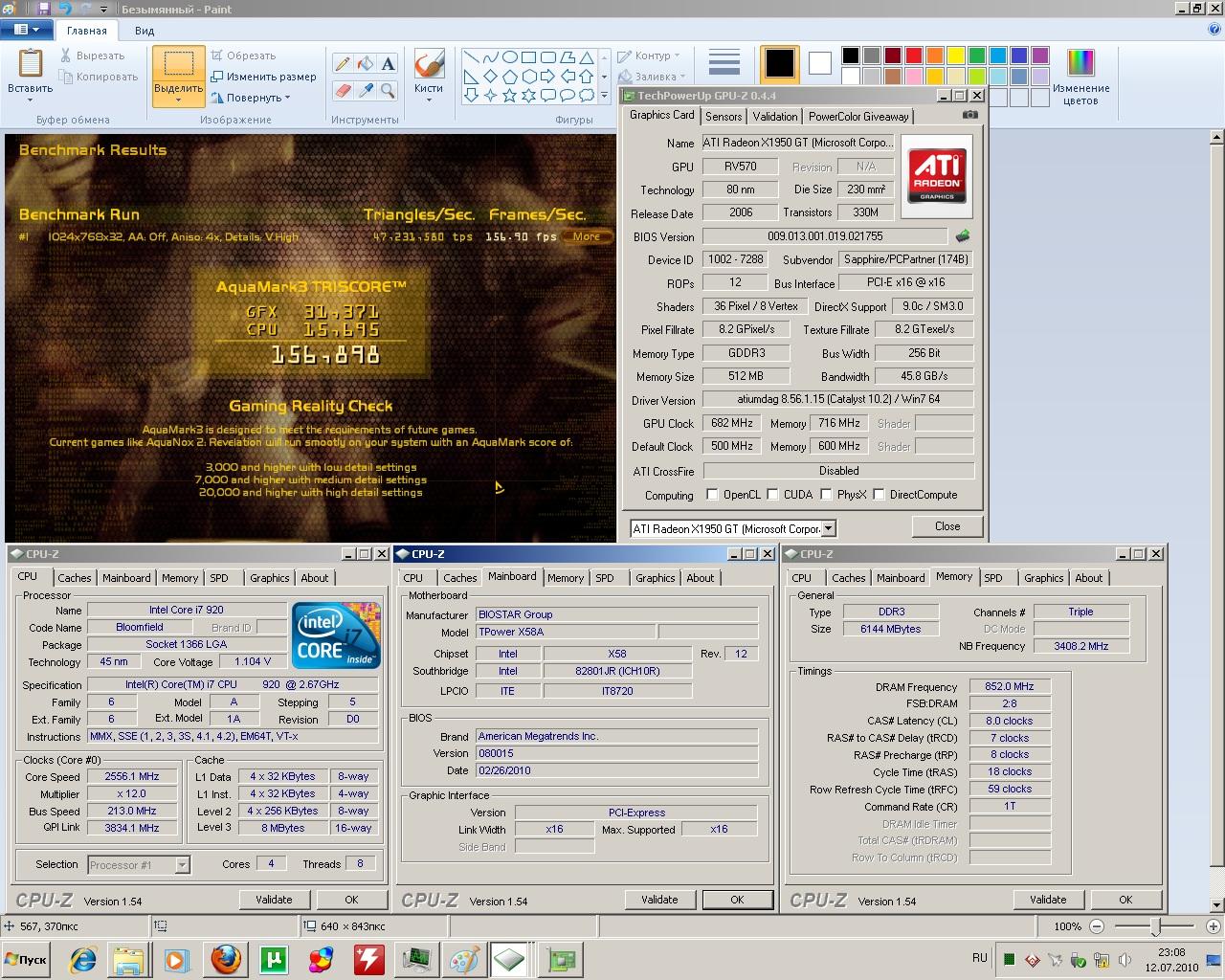Select the Magnifier tool in Paint
This screenshot has height=980, width=1225.
pos(388,90)
